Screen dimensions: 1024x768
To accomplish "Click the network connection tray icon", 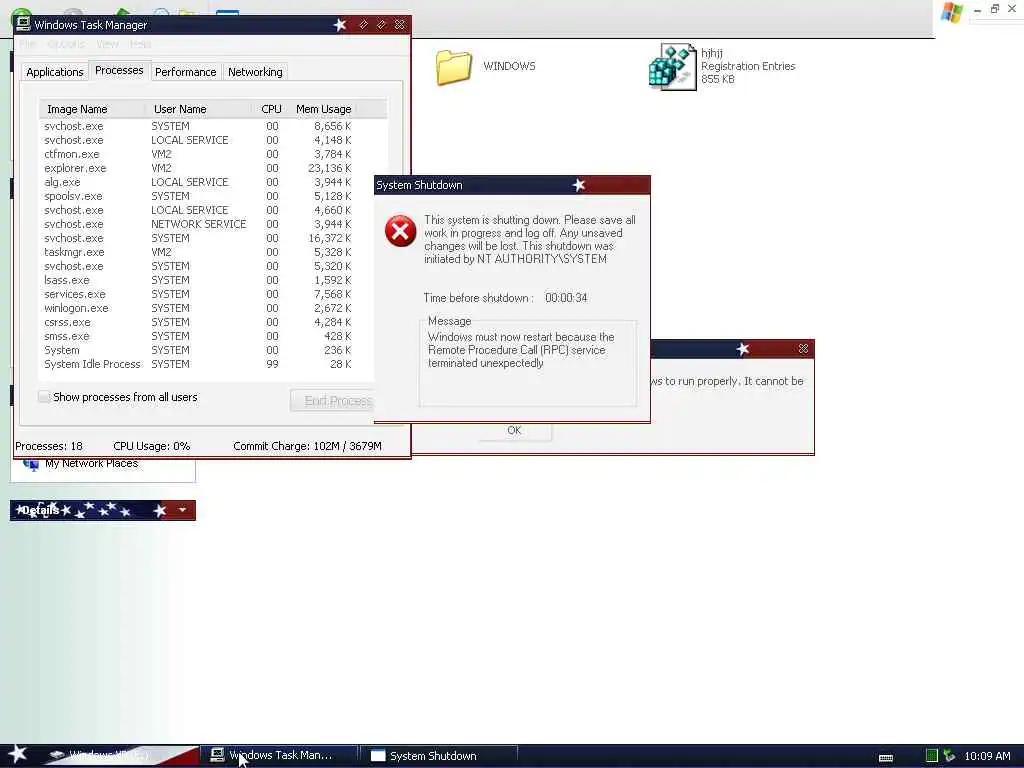I will tap(949, 756).
